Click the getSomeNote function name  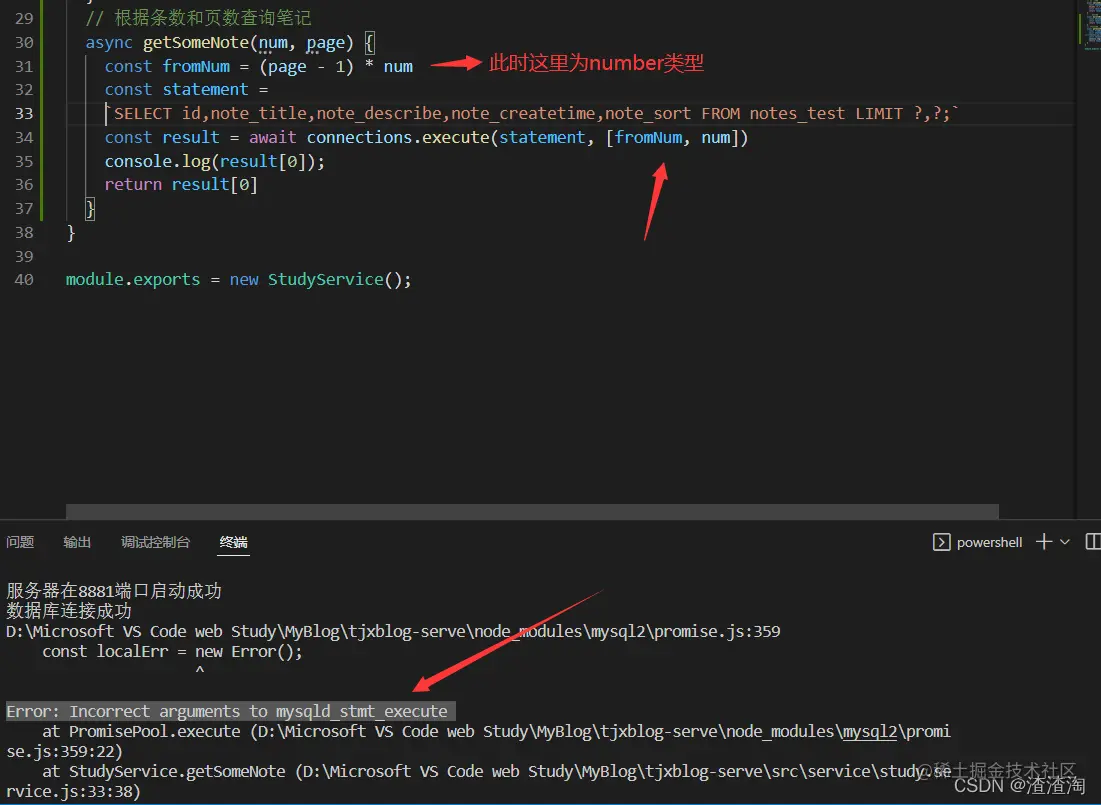(196, 42)
